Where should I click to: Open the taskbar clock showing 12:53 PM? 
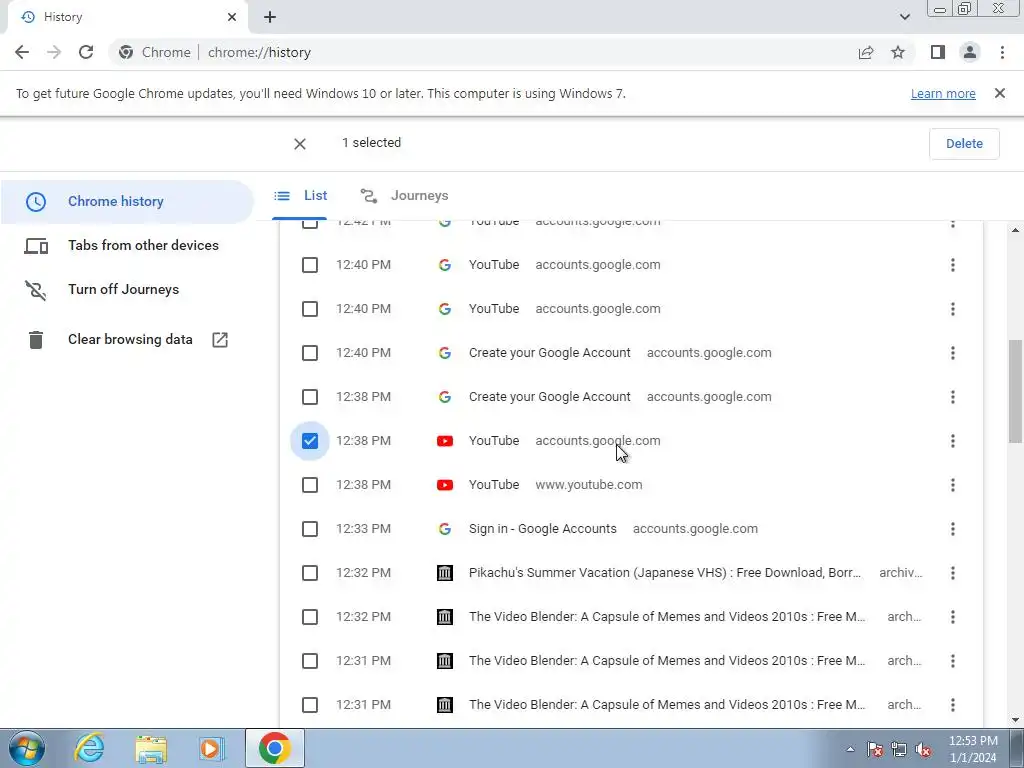coord(973,749)
